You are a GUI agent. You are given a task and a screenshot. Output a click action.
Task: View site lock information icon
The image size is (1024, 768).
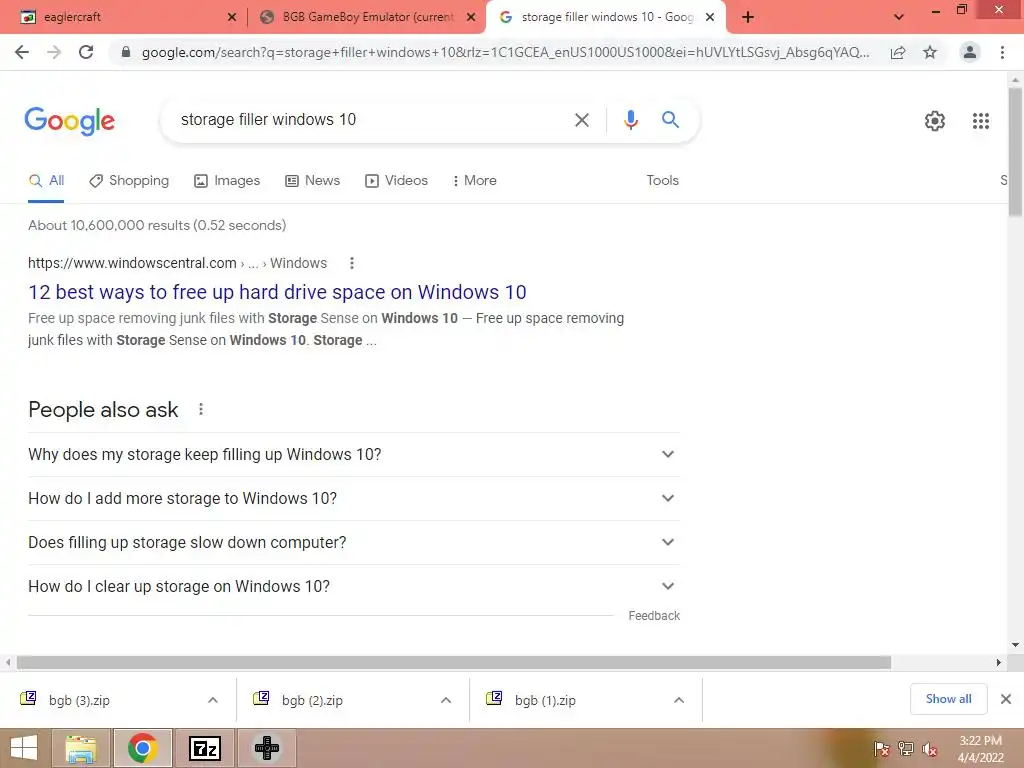pyautogui.click(x=126, y=52)
